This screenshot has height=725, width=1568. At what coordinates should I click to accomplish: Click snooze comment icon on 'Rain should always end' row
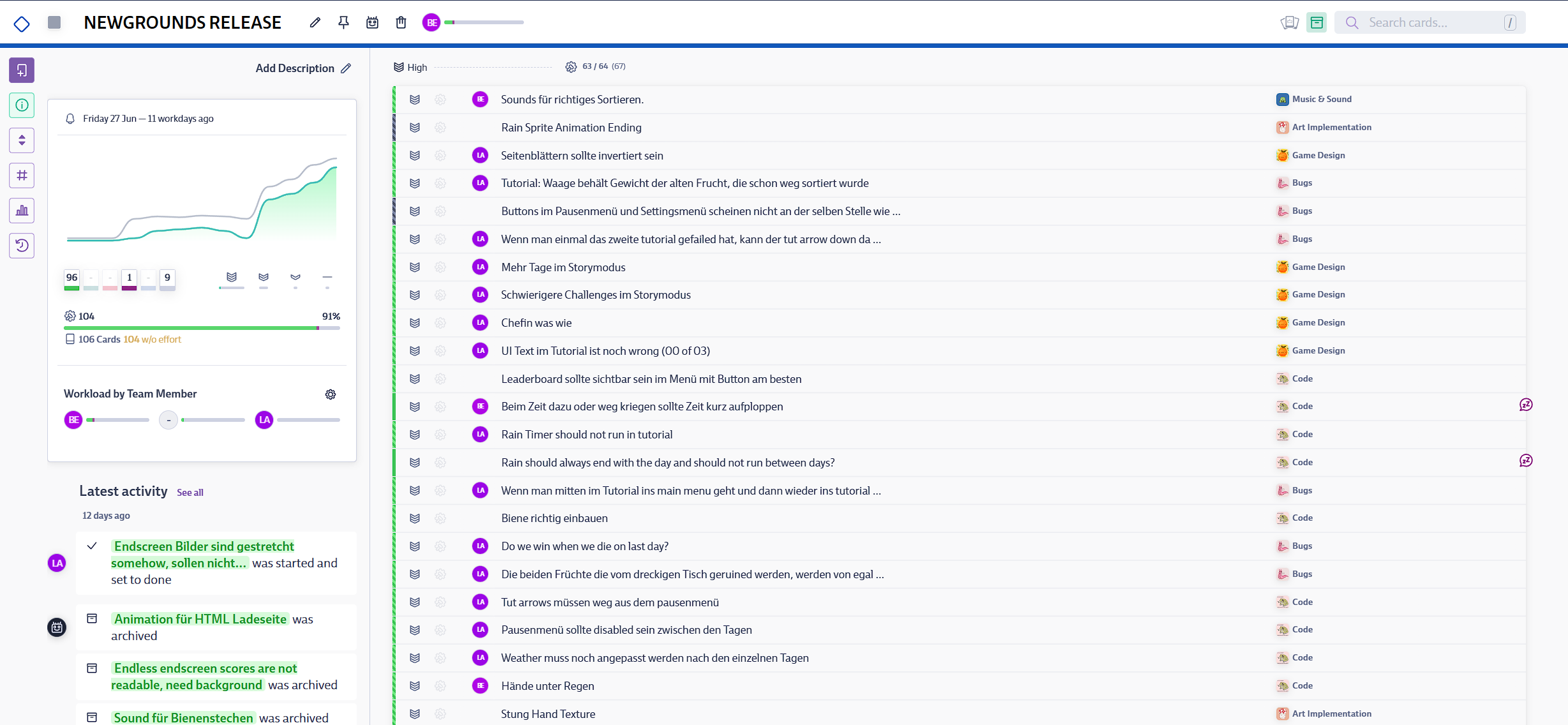click(x=1526, y=461)
